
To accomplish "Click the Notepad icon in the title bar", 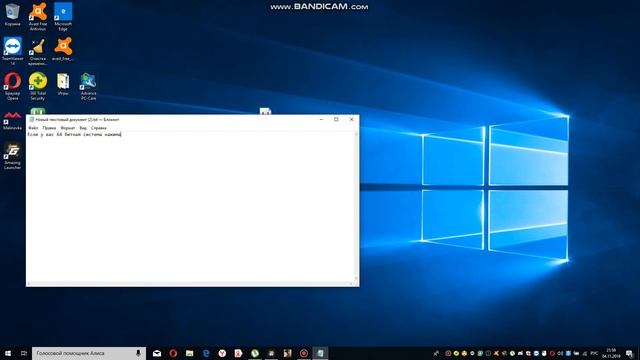I will pos(31,119).
